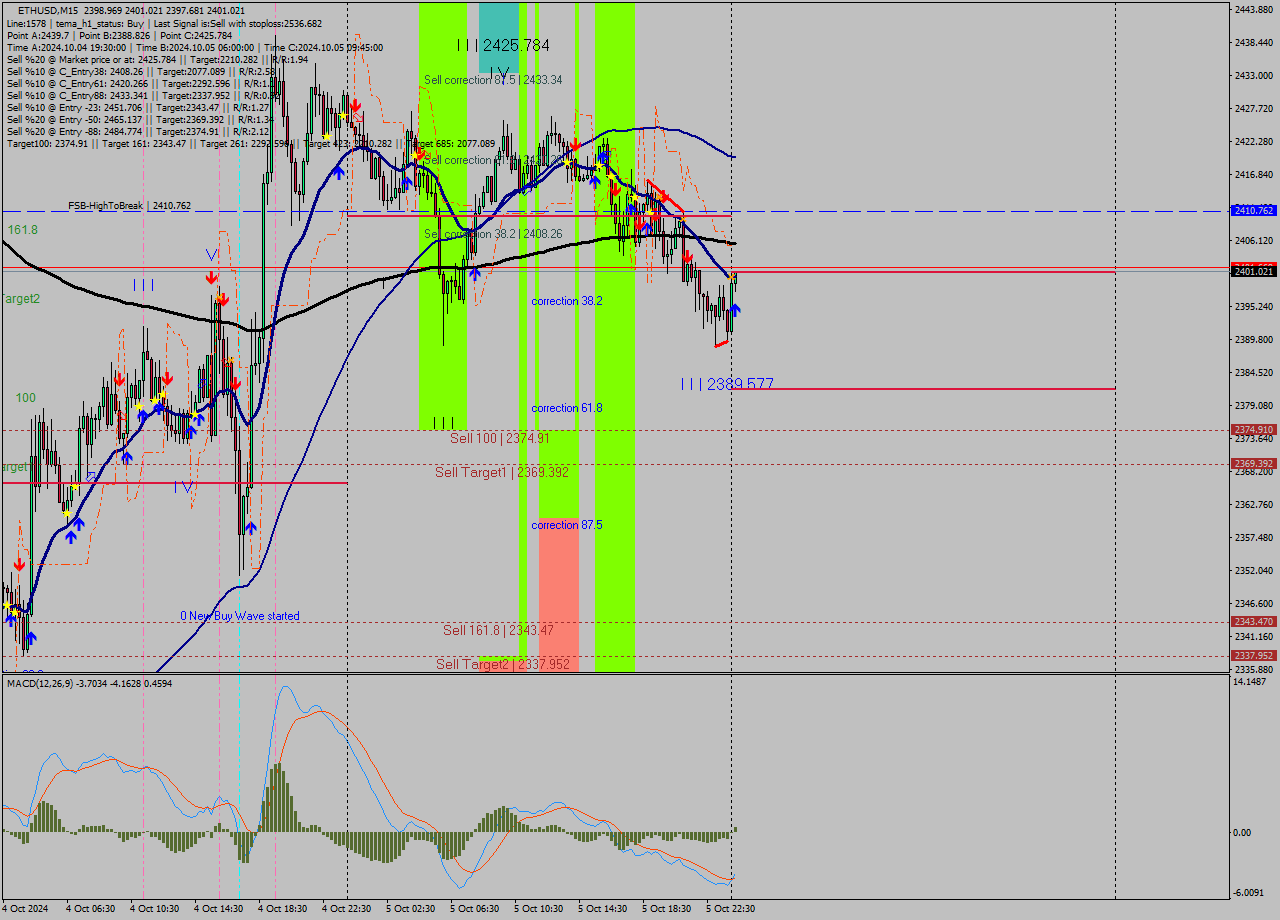Click the red 2343.470 price tag on axis

pyautogui.click(x=1254, y=622)
